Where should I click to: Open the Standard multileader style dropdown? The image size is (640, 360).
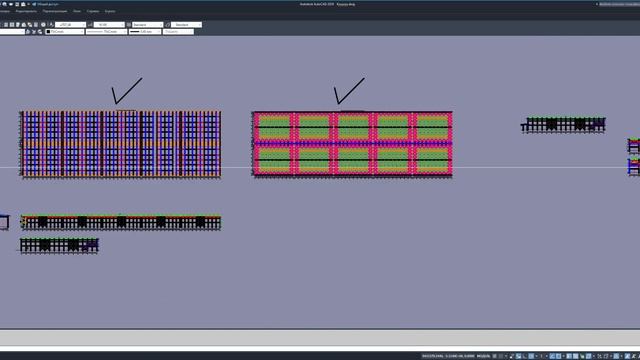coord(186,24)
